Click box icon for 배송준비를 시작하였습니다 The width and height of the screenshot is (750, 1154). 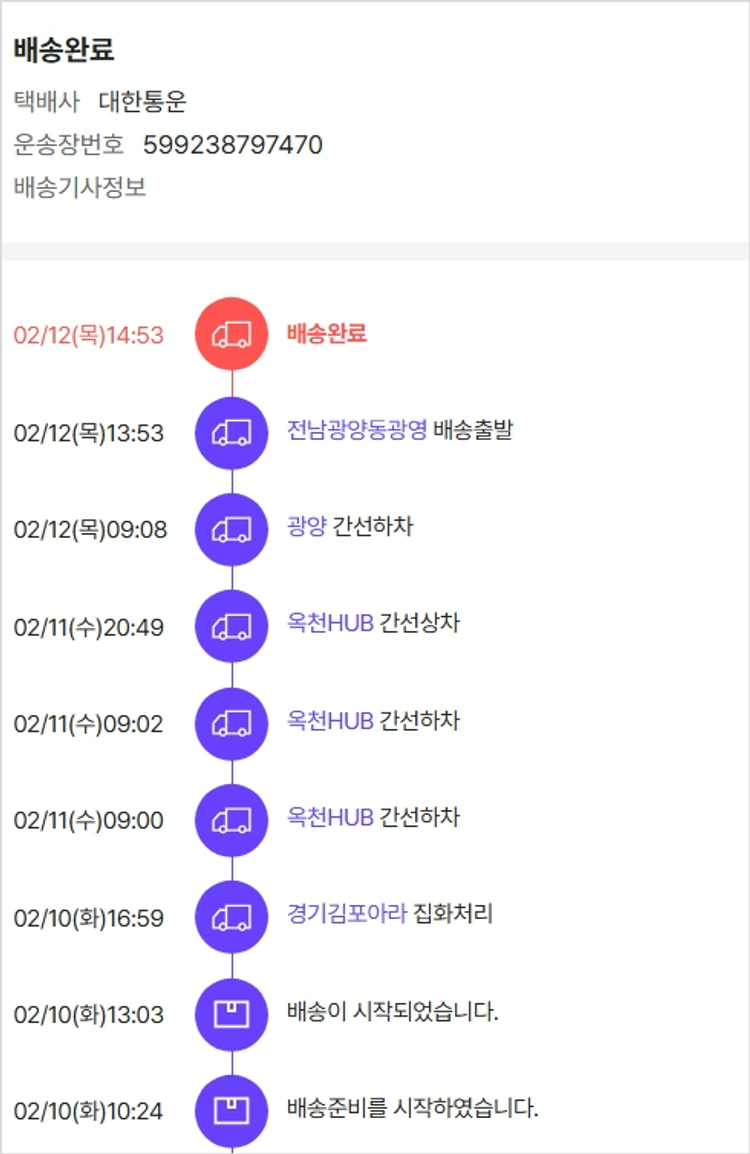point(231,1110)
